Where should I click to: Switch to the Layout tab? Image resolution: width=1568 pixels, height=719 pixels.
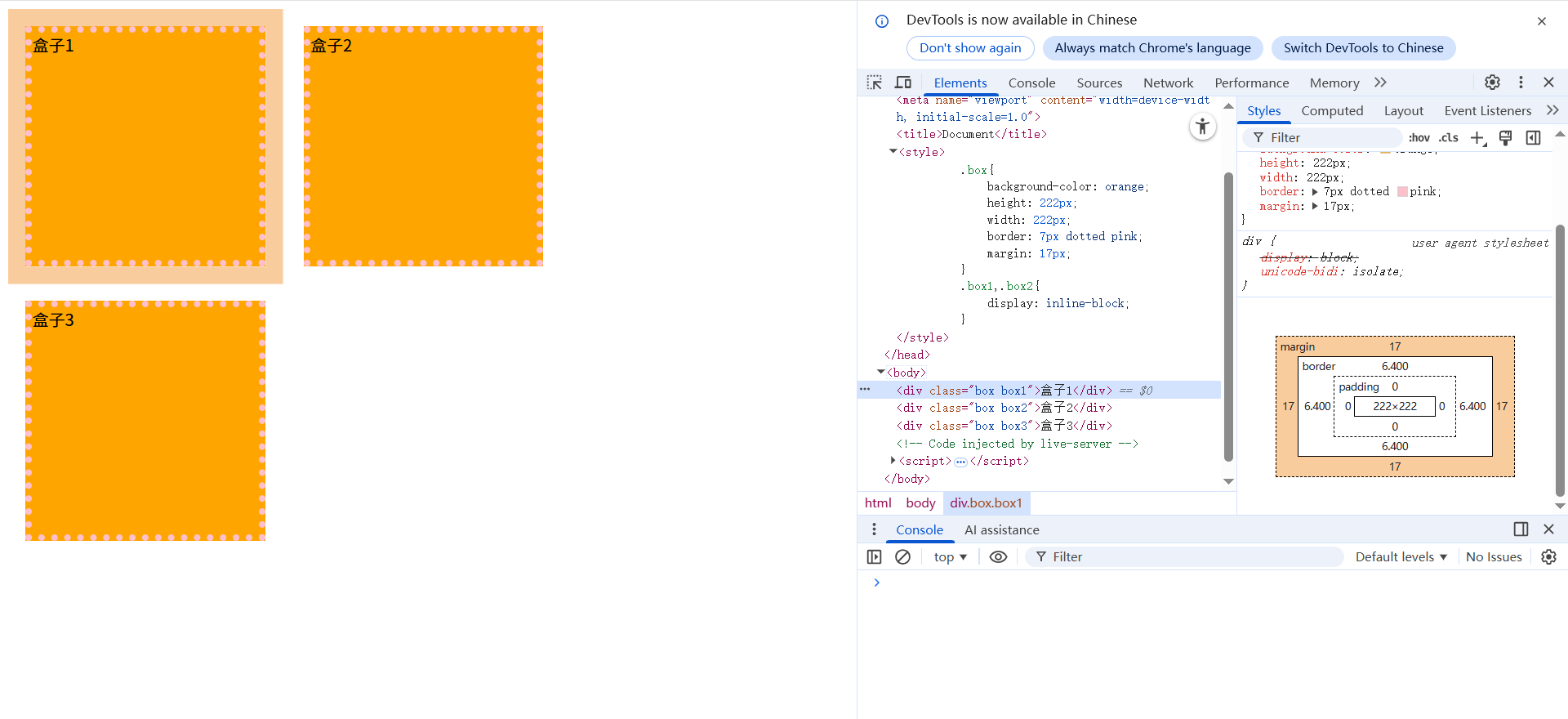(1403, 111)
